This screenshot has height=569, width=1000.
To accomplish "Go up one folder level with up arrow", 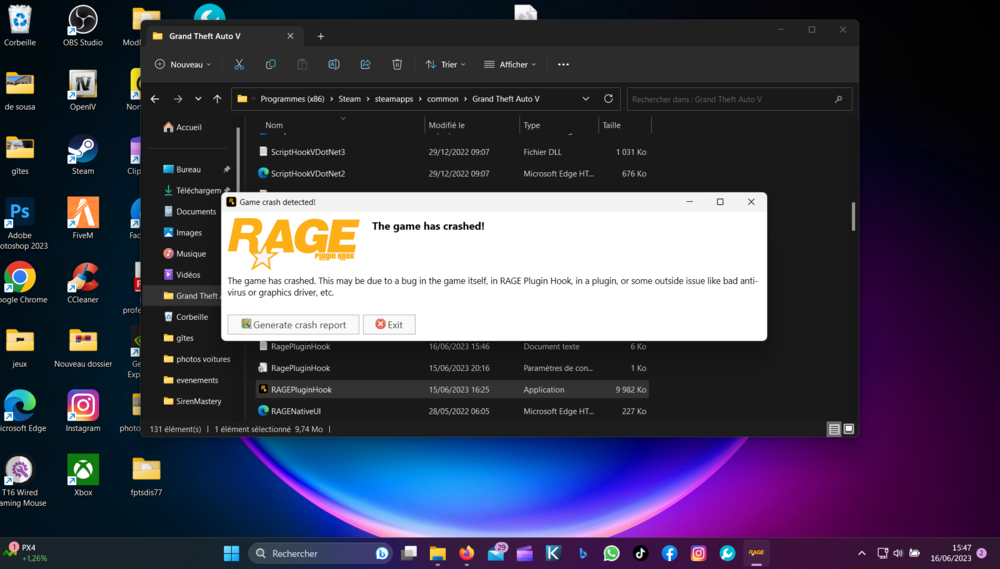I will (217, 99).
